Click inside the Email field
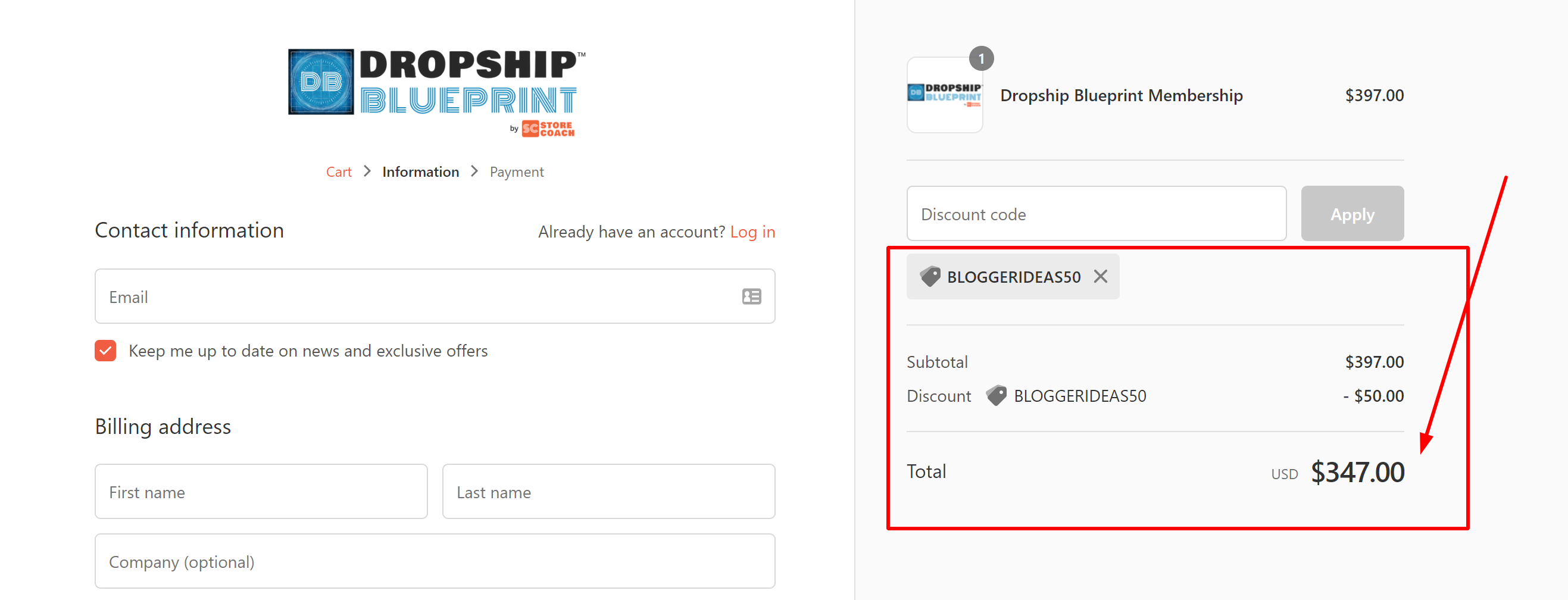Screen dimensions: 1568x600 [x=426, y=296]
